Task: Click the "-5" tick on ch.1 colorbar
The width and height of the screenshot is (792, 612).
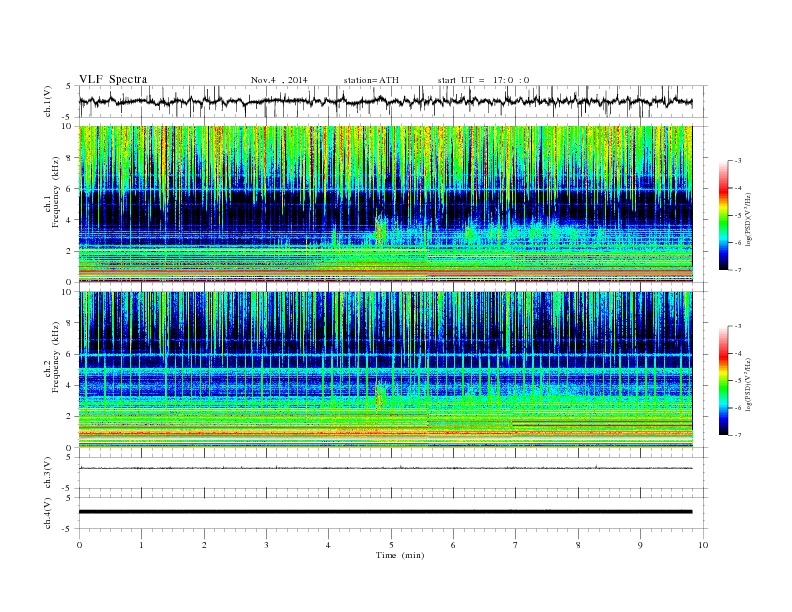Action: pyautogui.click(x=737, y=215)
